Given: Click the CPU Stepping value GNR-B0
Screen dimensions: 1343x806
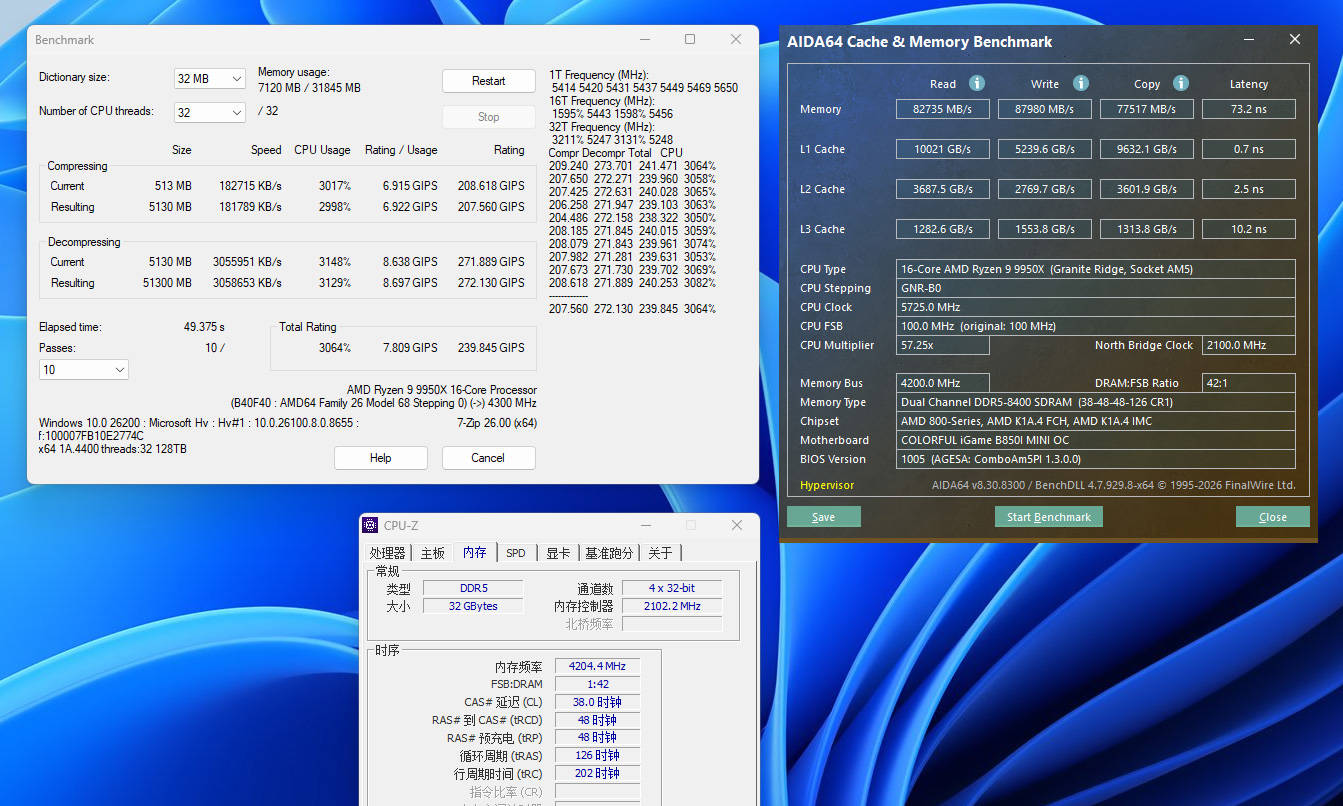Looking at the screenshot, I should 1096,288.
